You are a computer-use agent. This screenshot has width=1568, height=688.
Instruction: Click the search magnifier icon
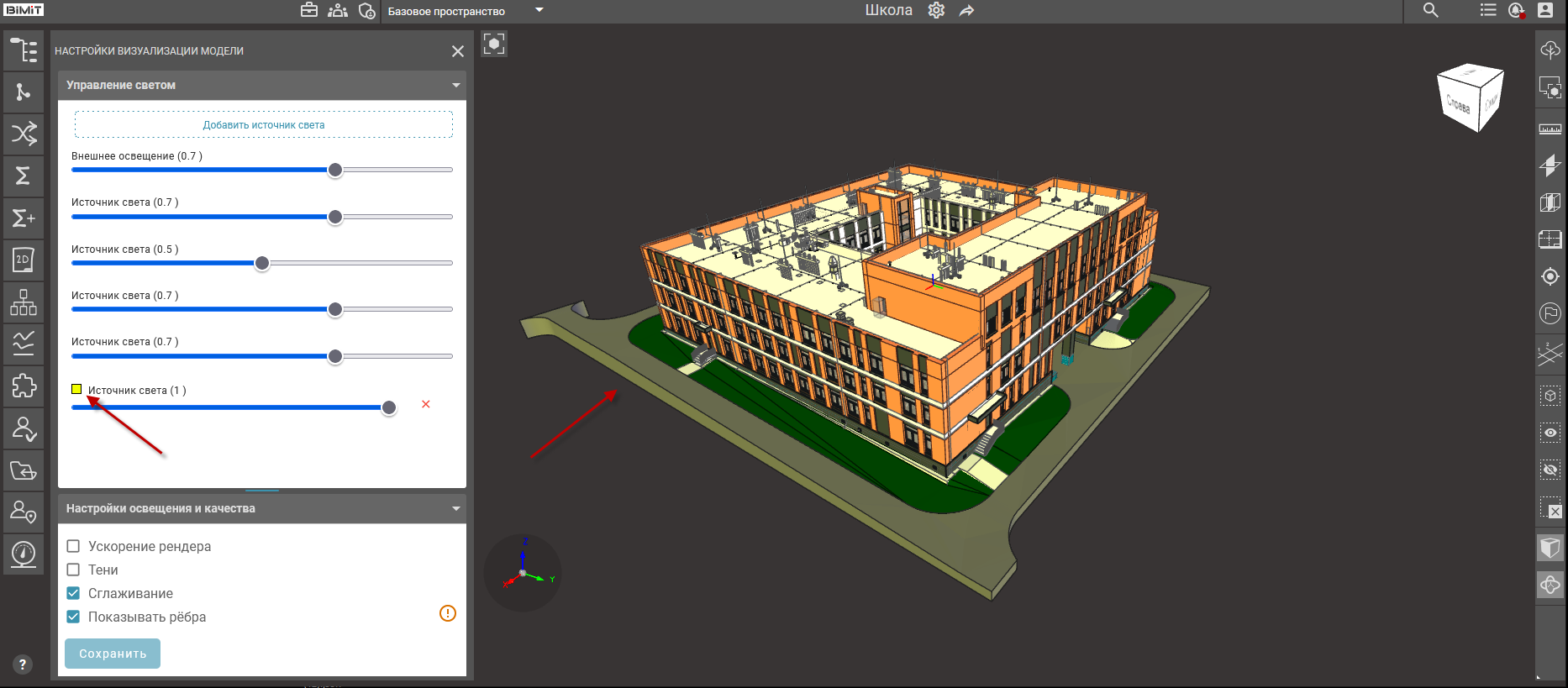click(1430, 11)
